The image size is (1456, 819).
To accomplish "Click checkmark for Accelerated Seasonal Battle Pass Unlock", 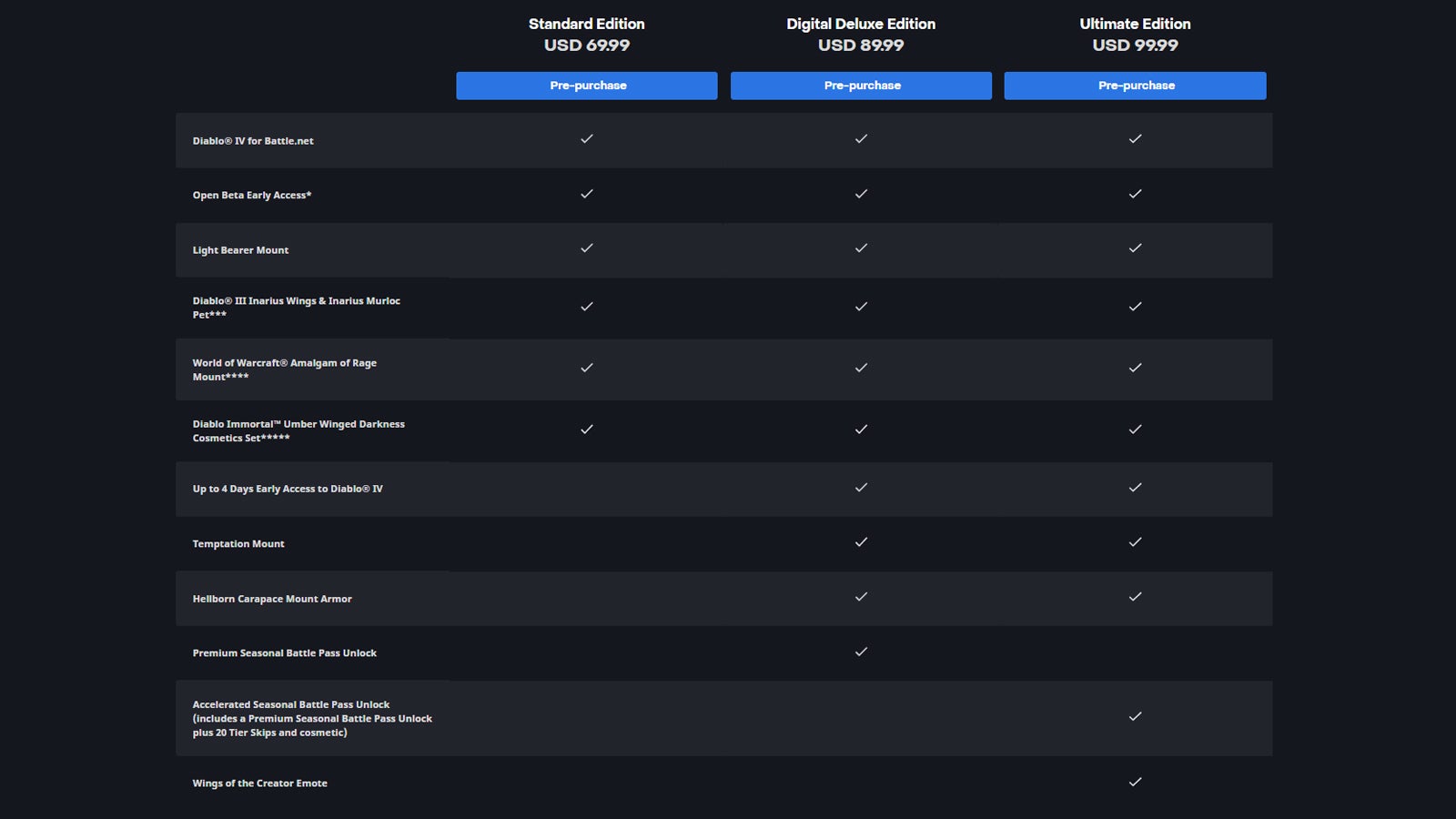I will coord(1135,717).
